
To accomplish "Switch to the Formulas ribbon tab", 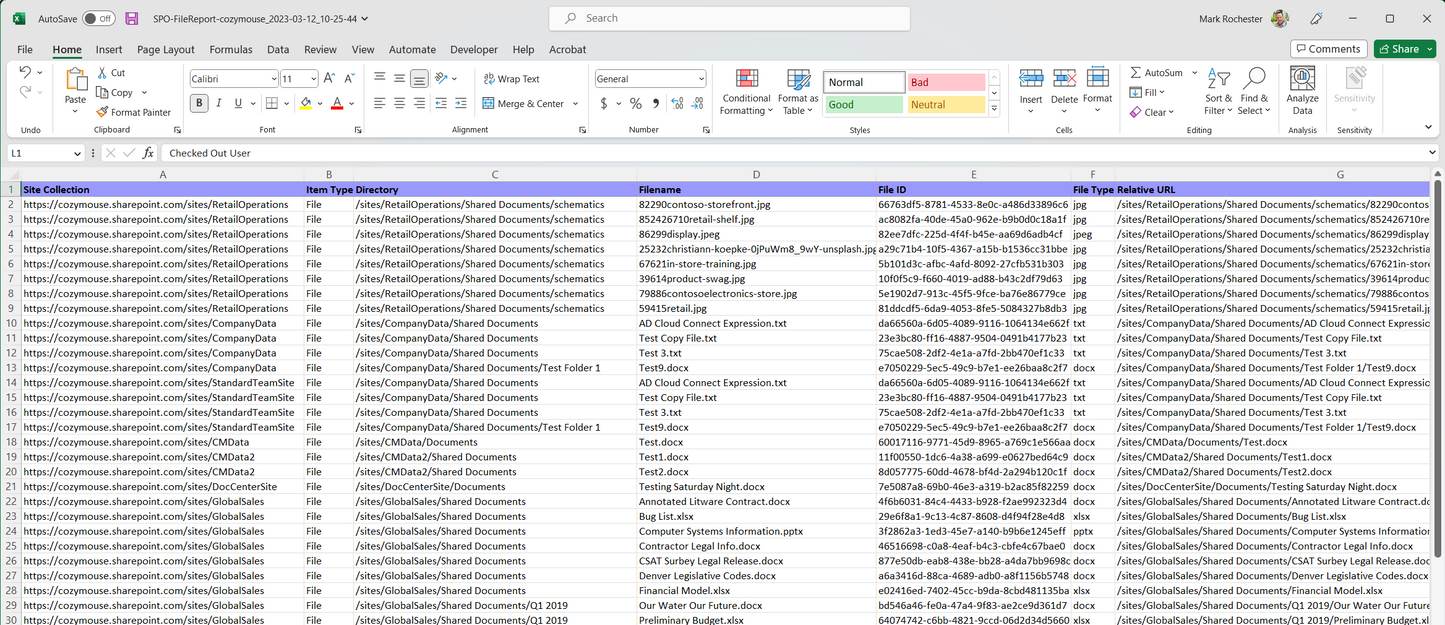I will [231, 49].
